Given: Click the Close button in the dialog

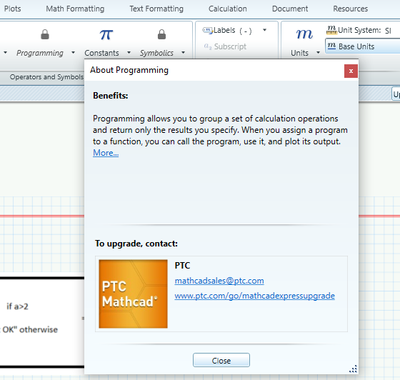Looking at the screenshot, I should tap(221, 360).
